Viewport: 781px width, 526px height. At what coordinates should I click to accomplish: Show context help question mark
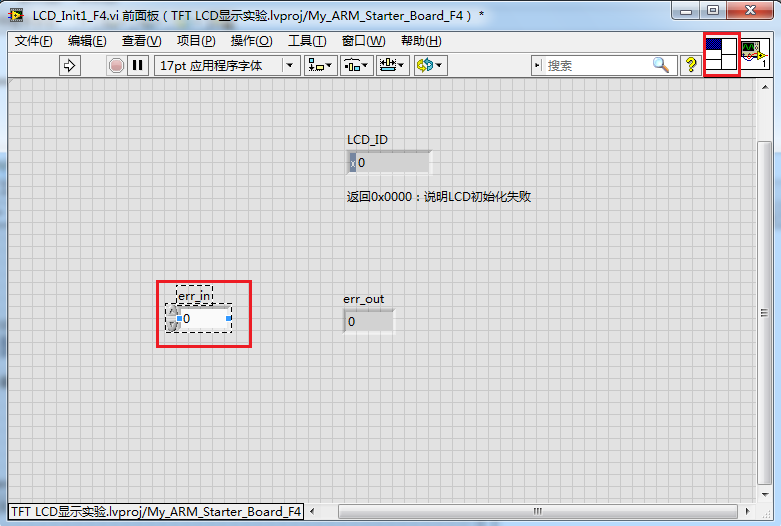[691, 65]
